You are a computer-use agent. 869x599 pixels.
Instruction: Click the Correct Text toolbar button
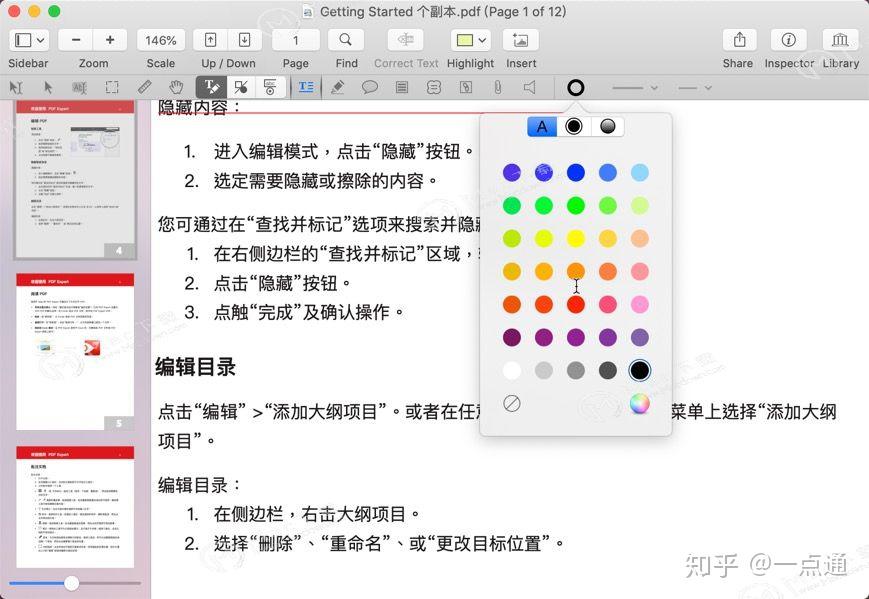[406, 40]
